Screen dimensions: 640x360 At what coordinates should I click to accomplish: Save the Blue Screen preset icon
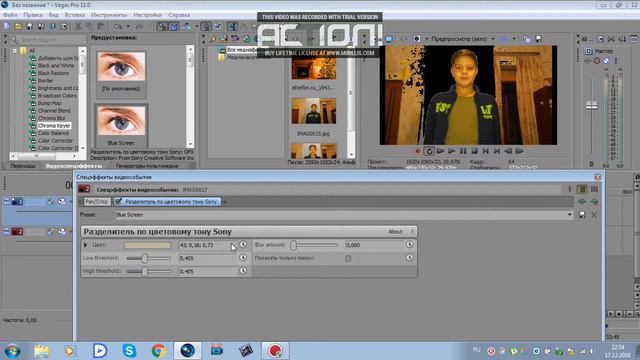point(582,215)
